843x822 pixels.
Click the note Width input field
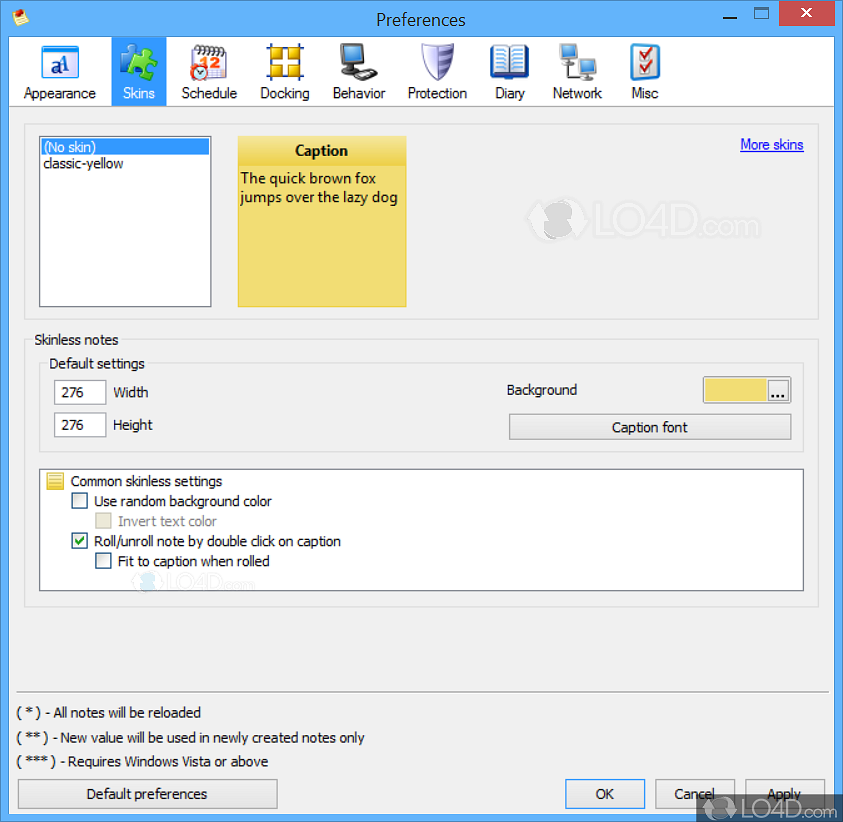pos(79,392)
